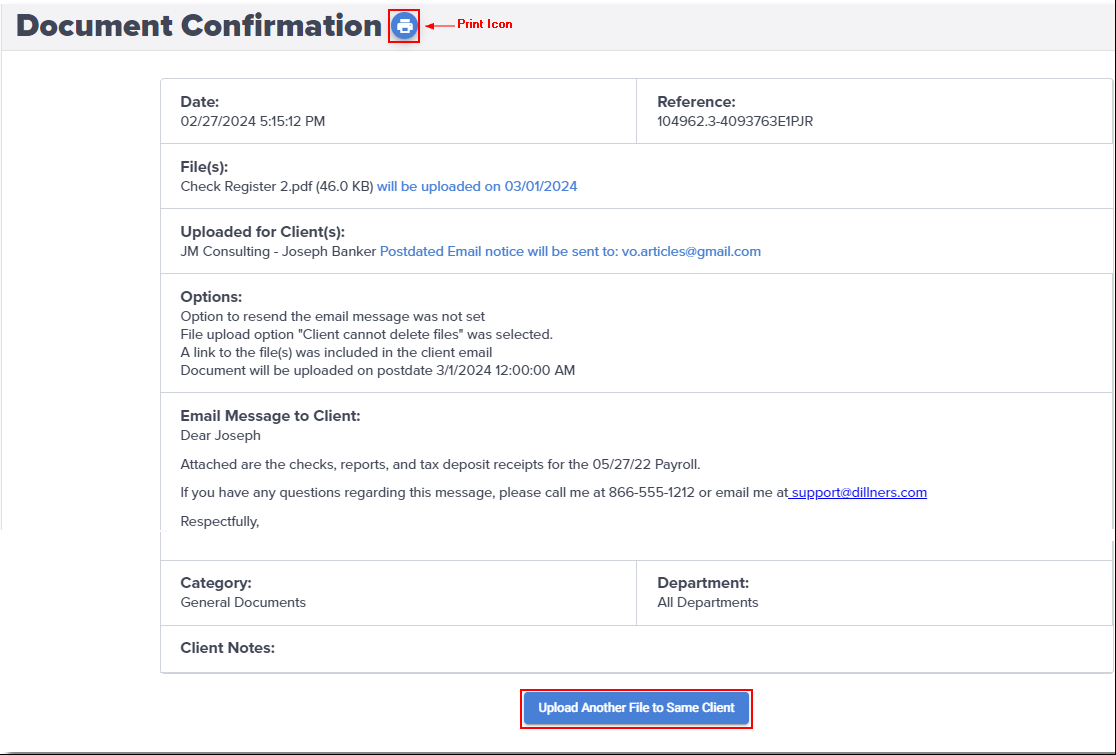The image size is (1116, 755).
Task: Click the 'Dear Joseph' greeting text
Action: (221, 435)
